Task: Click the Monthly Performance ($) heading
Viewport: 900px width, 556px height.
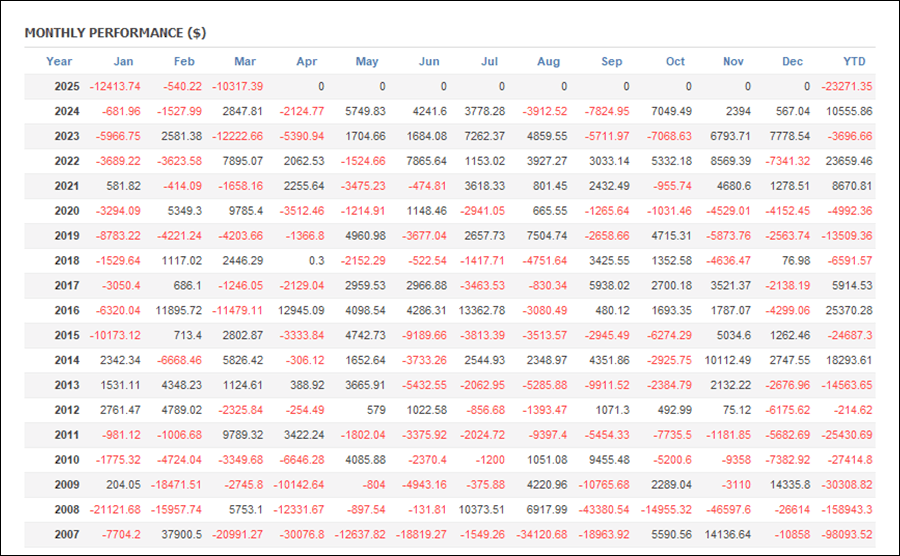Action: pos(115,33)
